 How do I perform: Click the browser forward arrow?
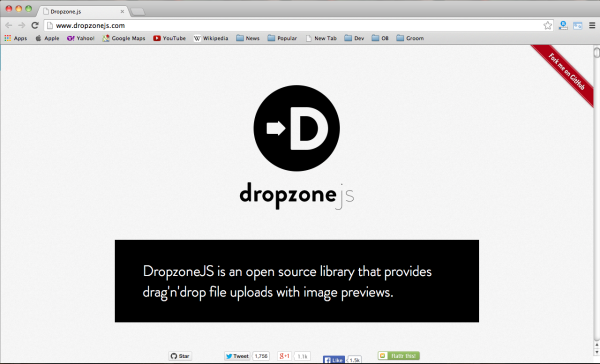[x=21, y=26]
